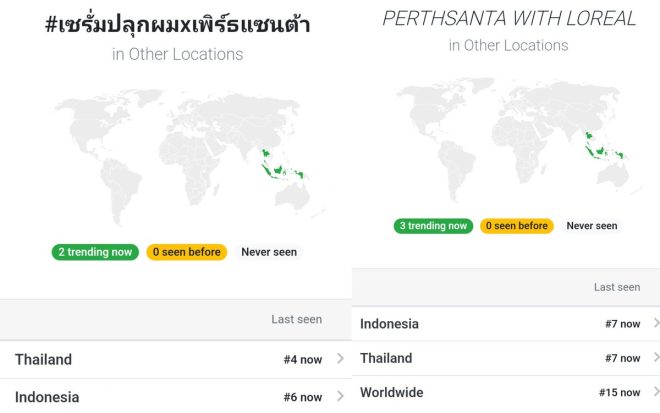Expand Worldwide #15 row chevron
This screenshot has height=413, width=660.
click(656, 392)
